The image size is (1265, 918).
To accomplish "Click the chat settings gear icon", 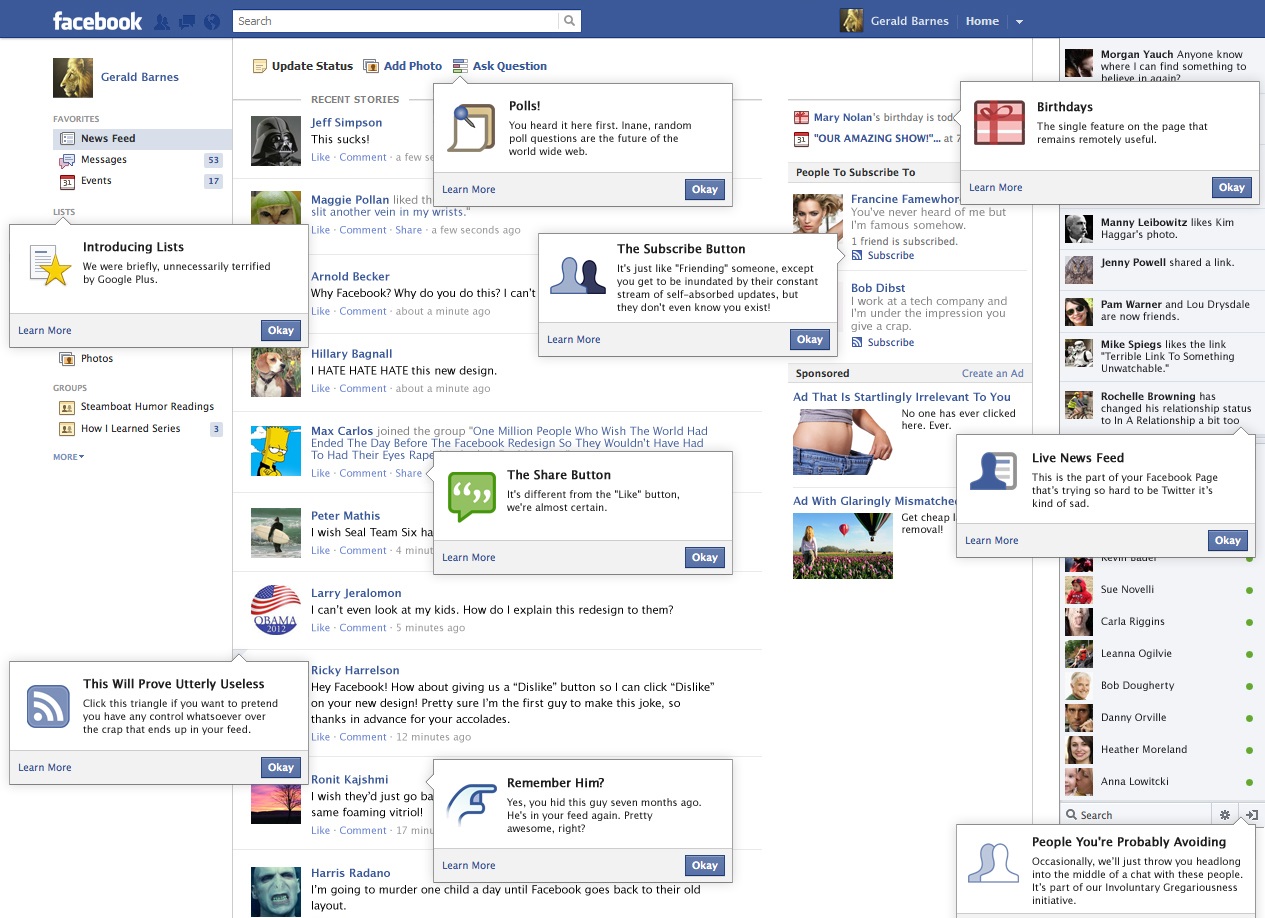I will [x=1225, y=815].
